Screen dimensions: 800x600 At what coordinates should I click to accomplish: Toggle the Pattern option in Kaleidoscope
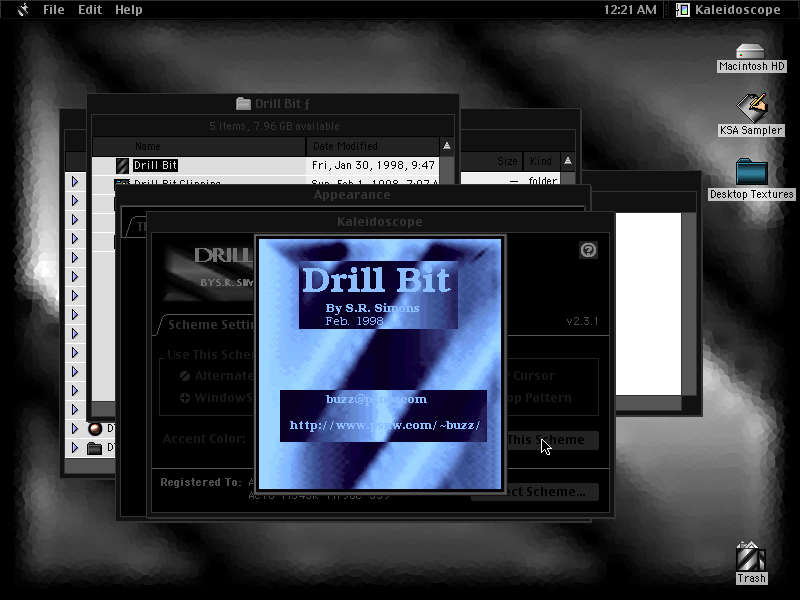[539, 398]
